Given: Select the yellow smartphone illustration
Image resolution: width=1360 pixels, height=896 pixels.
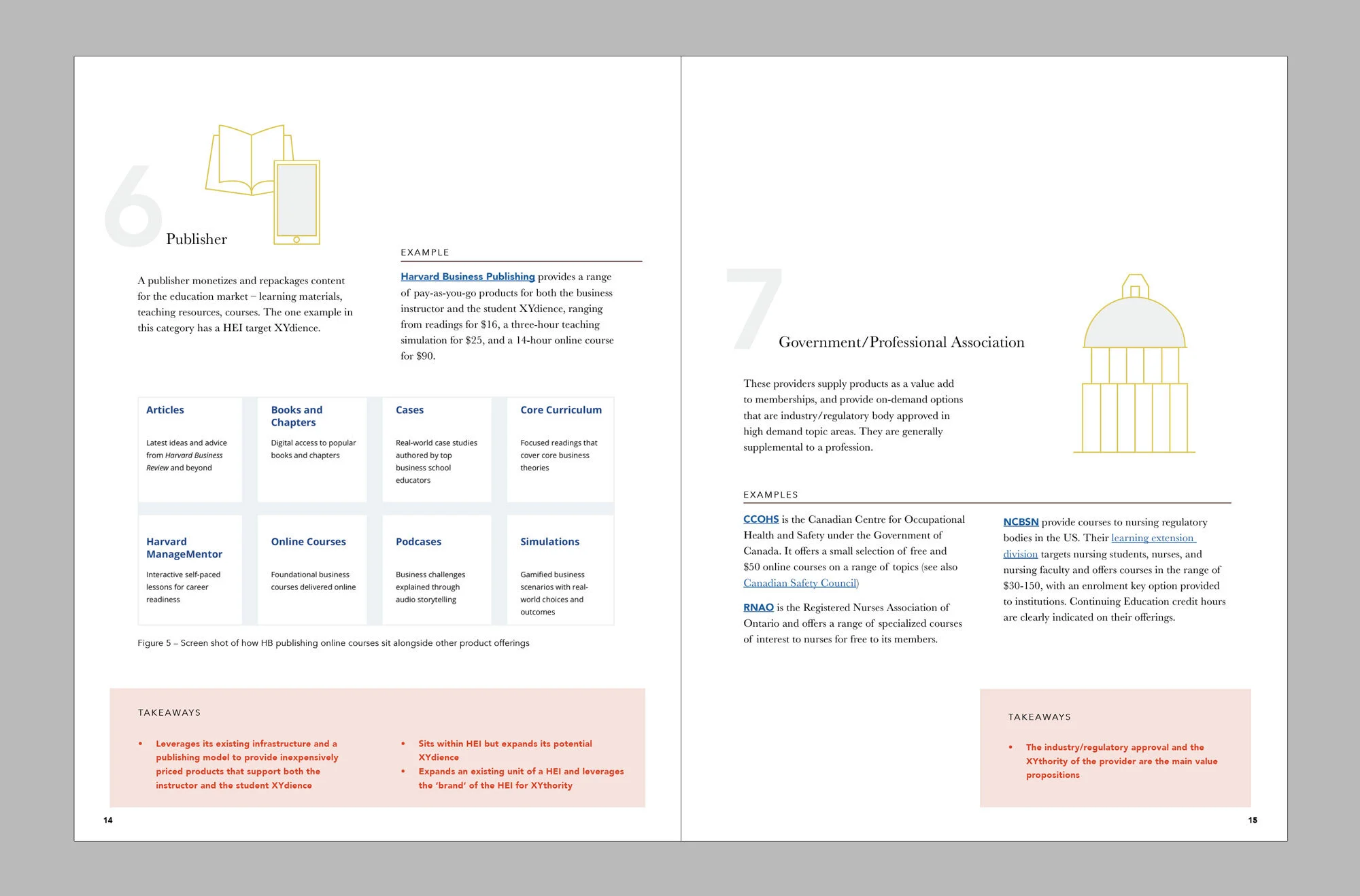Looking at the screenshot, I should coord(296,204).
